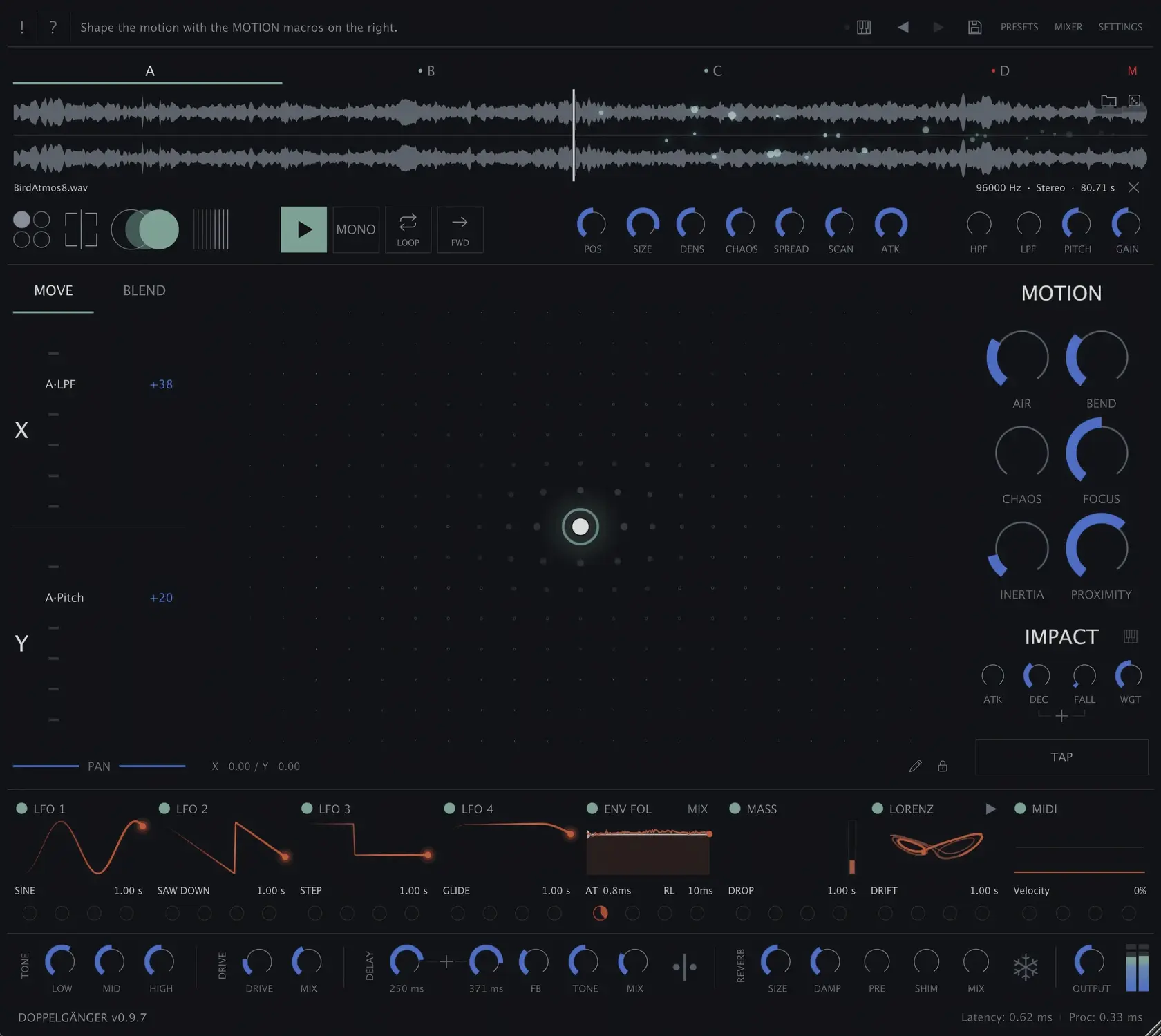Screen dimensions: 1161x1036
Task: Toggle the LORENZ enable dot
Action: click(x=877, y=808)
